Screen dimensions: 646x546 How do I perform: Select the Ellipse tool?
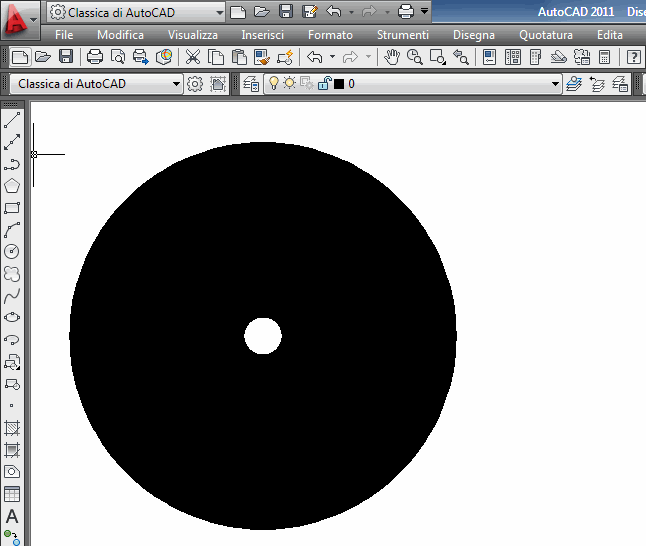(x=12, y=318)
